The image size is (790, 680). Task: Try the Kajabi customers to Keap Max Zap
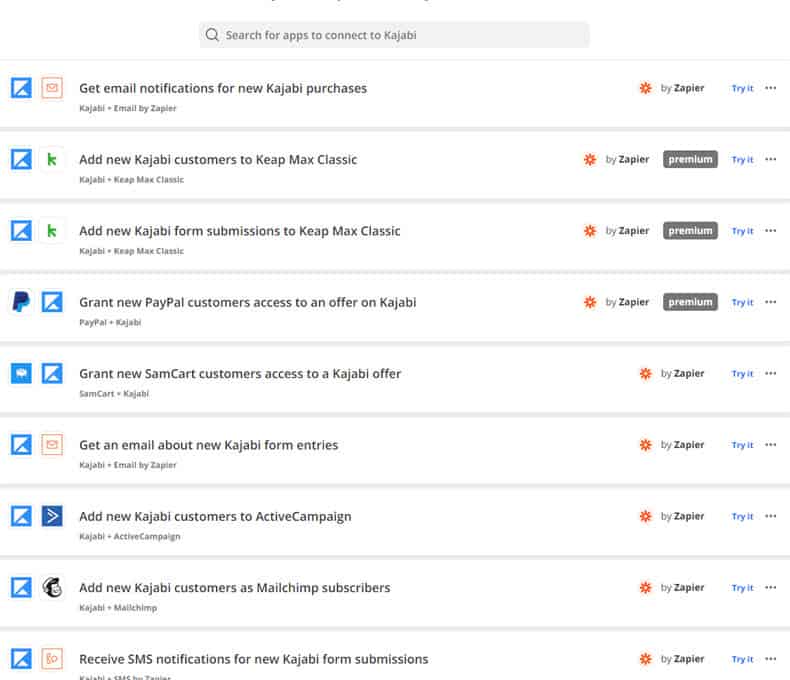[743, 160]
